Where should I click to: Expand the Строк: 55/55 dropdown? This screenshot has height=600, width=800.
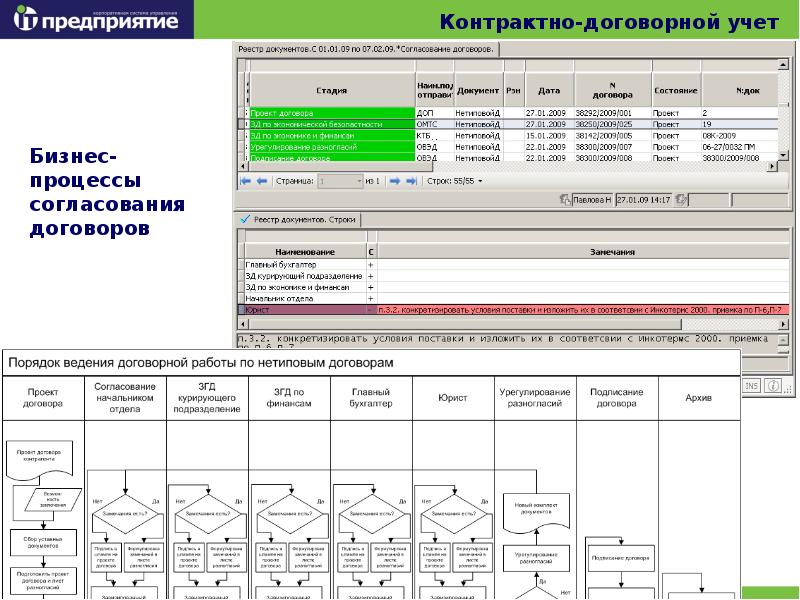tap(480, 181)
